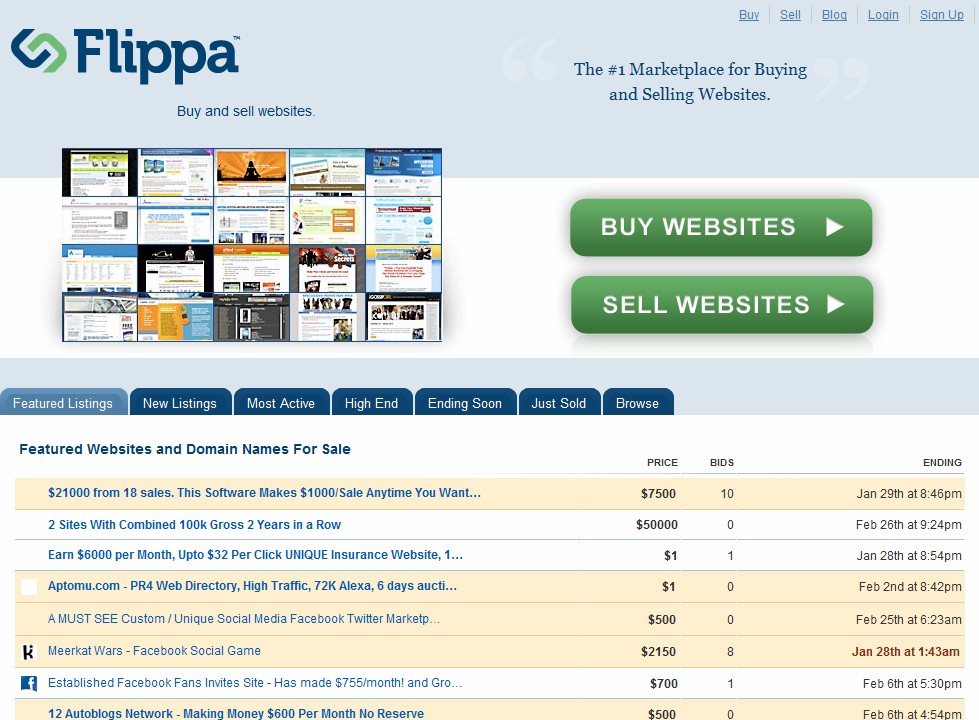Click the BIDS column header
This screenshot has width=979, height=720.
722,463
